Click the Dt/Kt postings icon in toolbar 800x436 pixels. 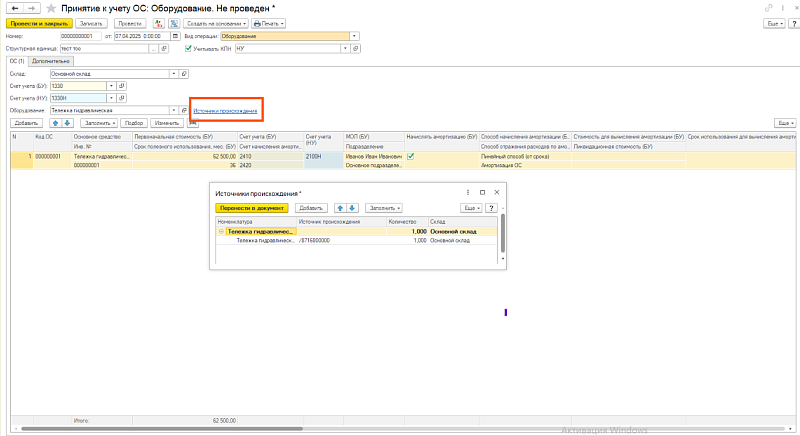[x=156, y=22]
